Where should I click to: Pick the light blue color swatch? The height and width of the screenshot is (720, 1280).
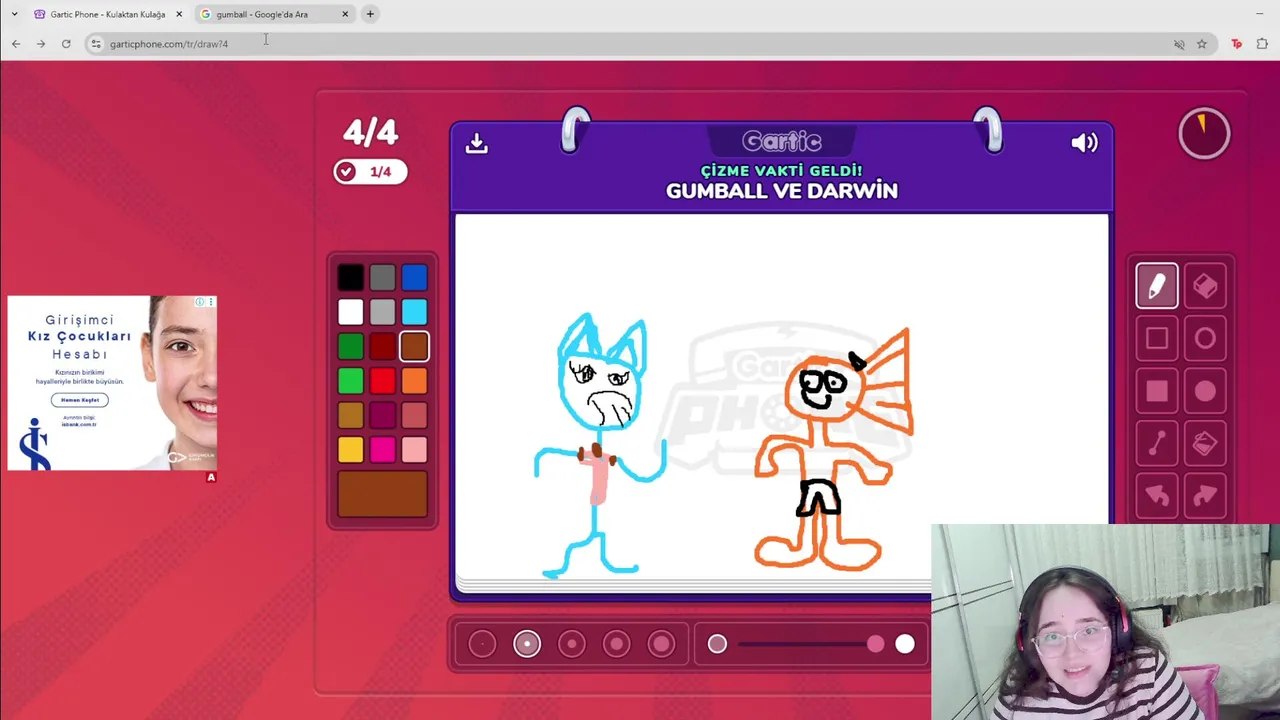(x=415, y=313)
